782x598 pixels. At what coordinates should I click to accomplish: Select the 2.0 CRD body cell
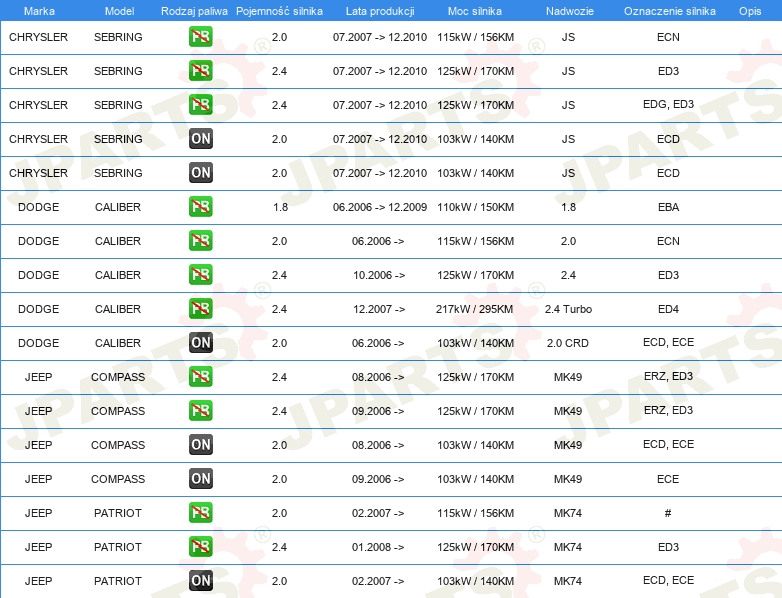[x=568, y=343]
